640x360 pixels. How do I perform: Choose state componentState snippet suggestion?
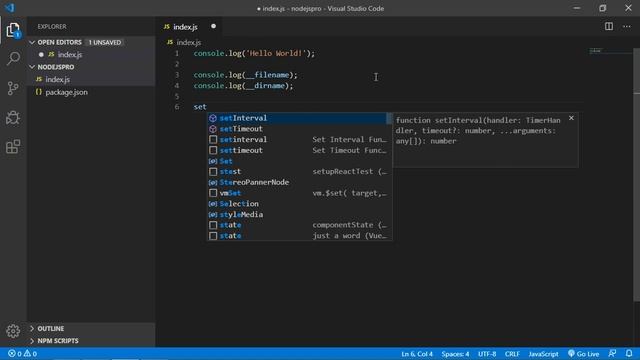[x=297, y=225]
